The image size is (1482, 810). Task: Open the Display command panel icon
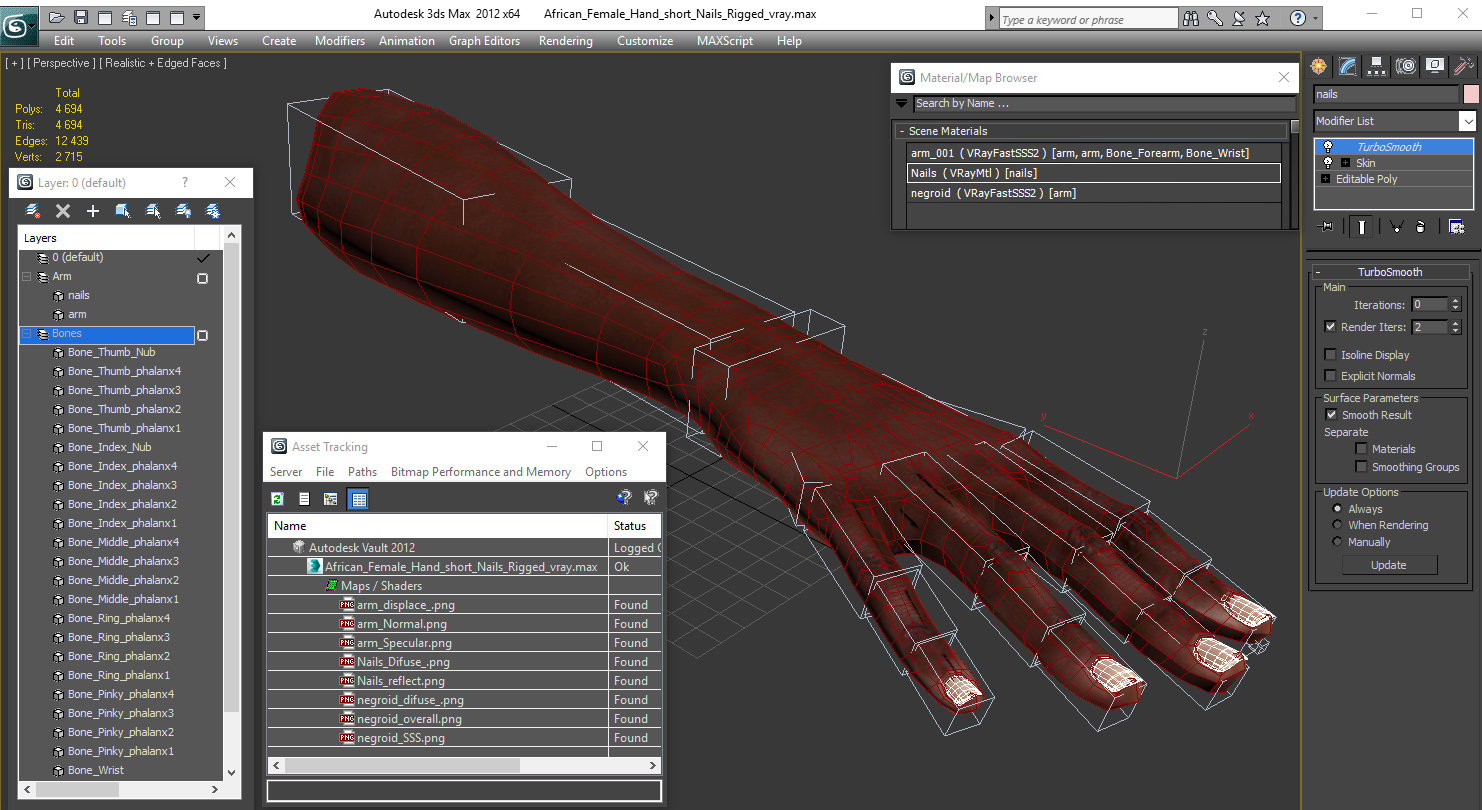pos(1435,66)
